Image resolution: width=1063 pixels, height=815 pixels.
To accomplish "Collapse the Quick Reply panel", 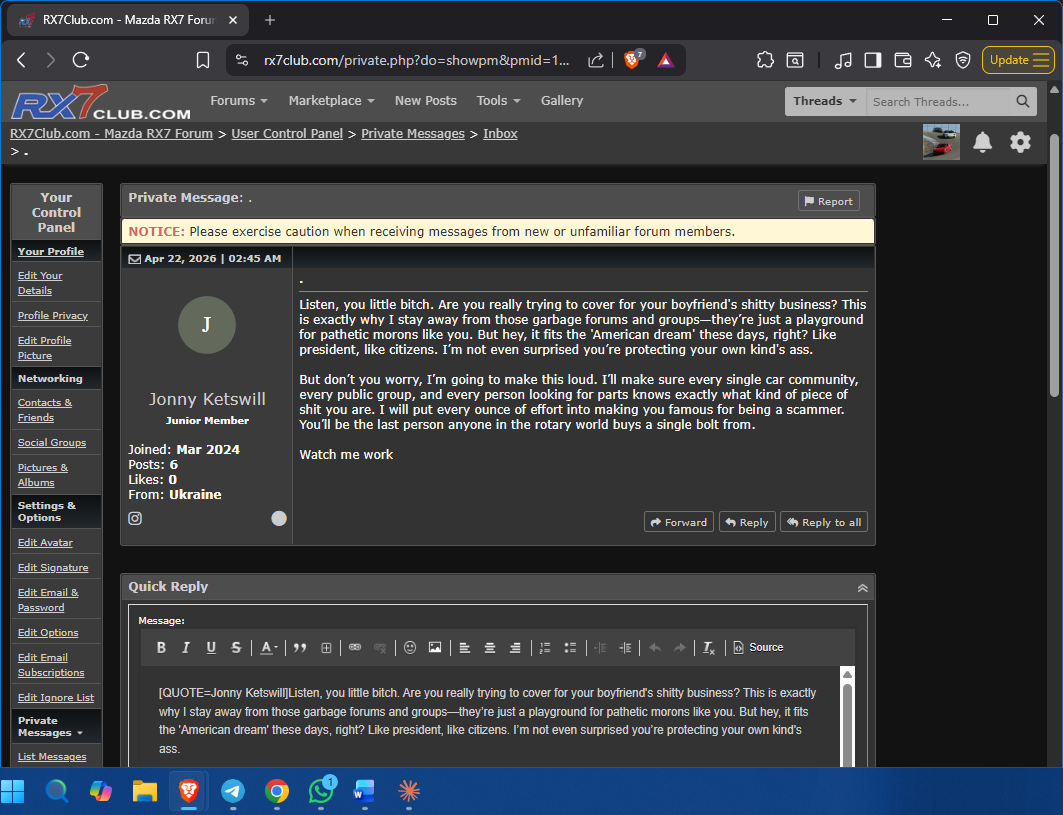I will point(862,588).
